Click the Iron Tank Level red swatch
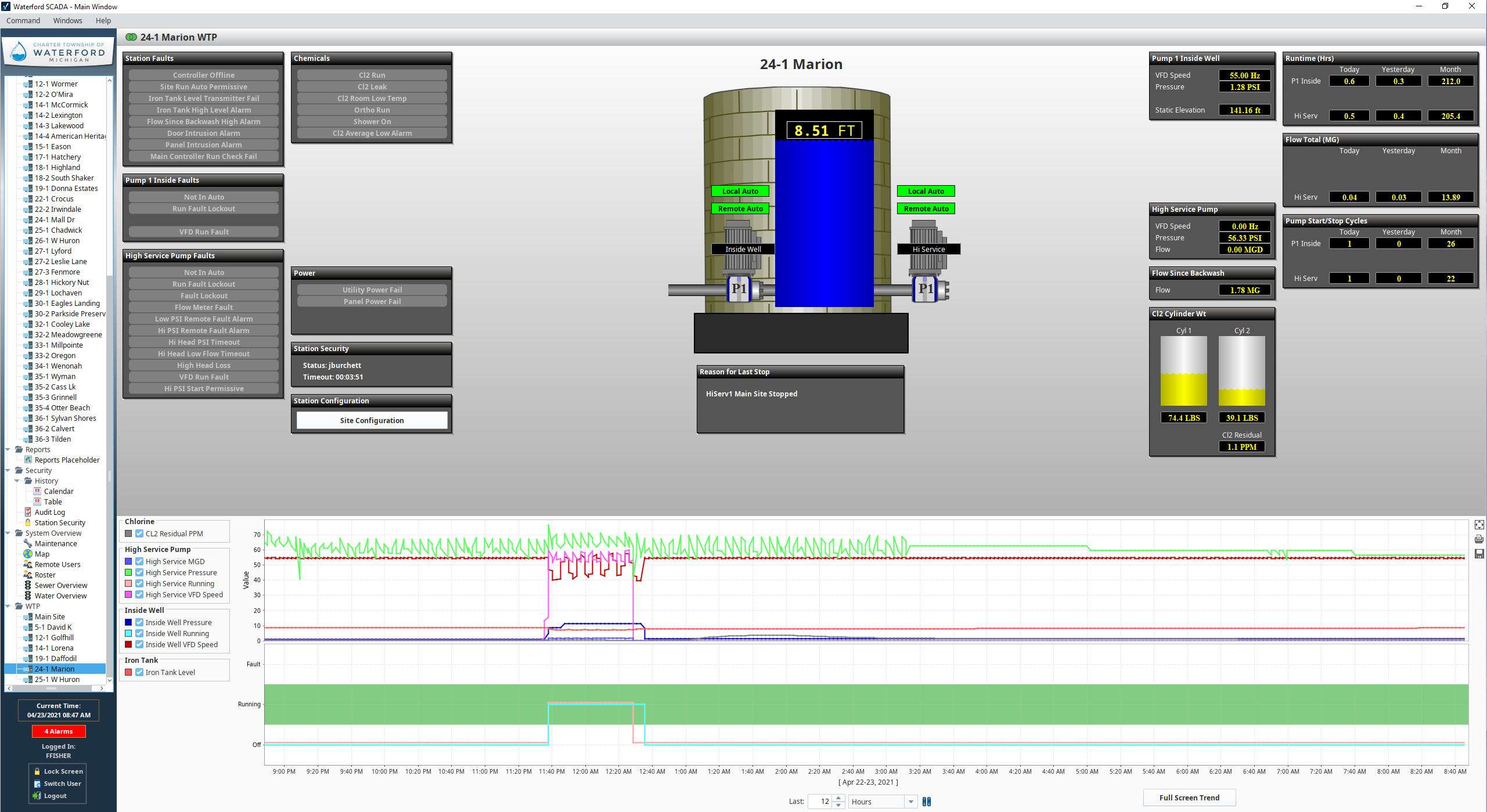The height and width of the screenshot is (812, 1487). click(128, 672)
